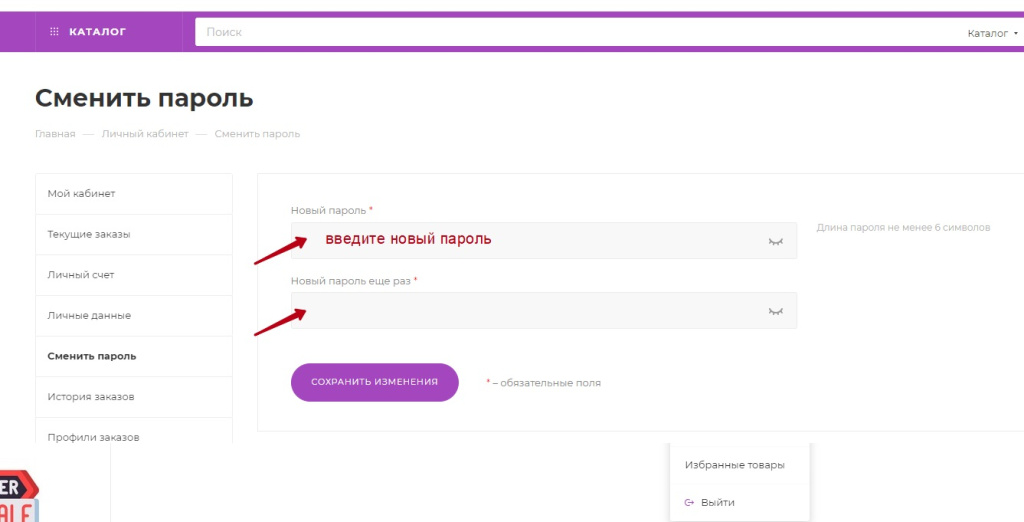This screenshot has width=1024, height=522.
Task: Click the Личный кабинет breadcrumb link
Action: click(x=144, y=134)
